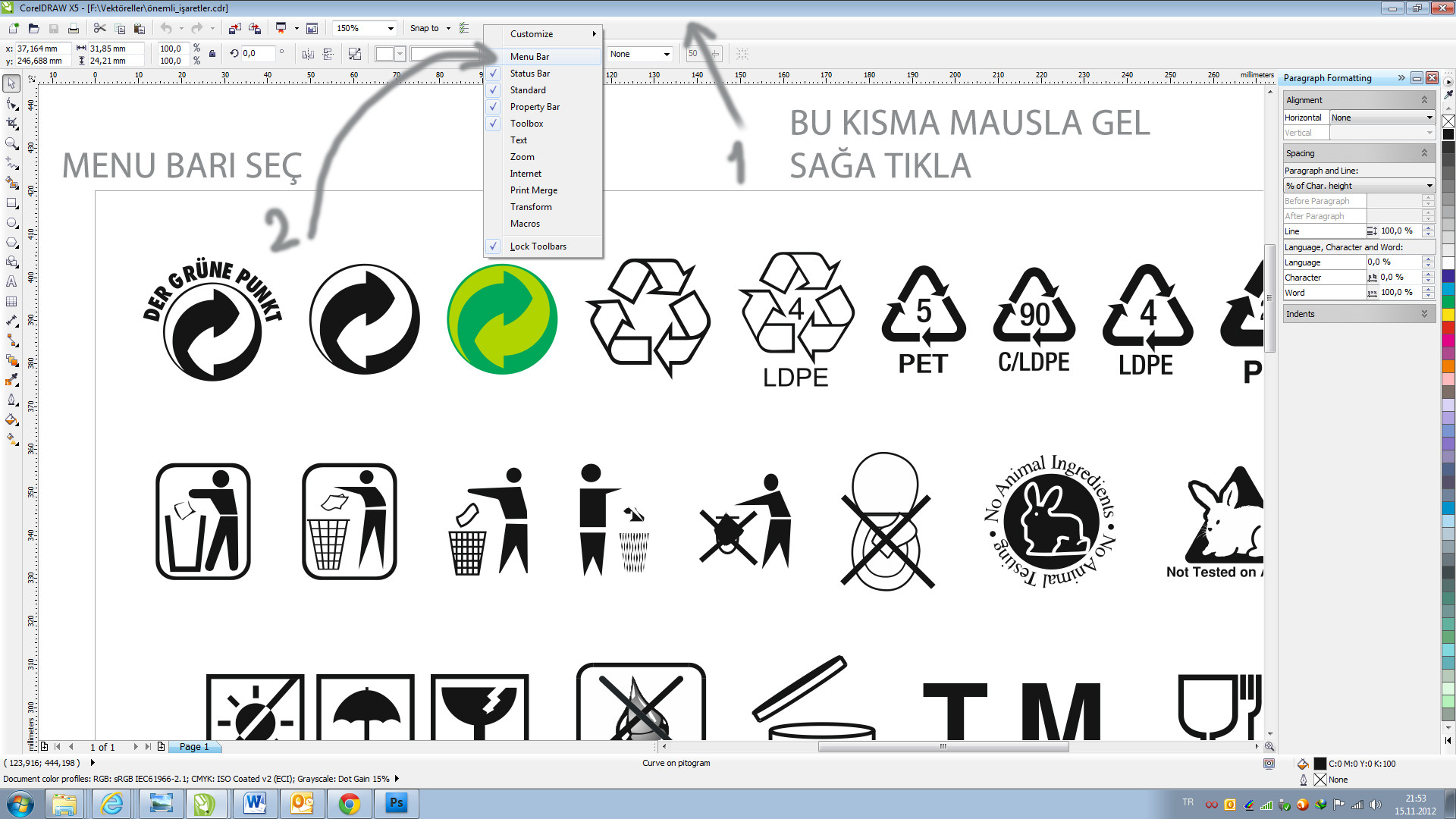This screenshot has width=1456, height=819.
Task: Toggle the lock ratio padlock
Action: pos(212,54)
